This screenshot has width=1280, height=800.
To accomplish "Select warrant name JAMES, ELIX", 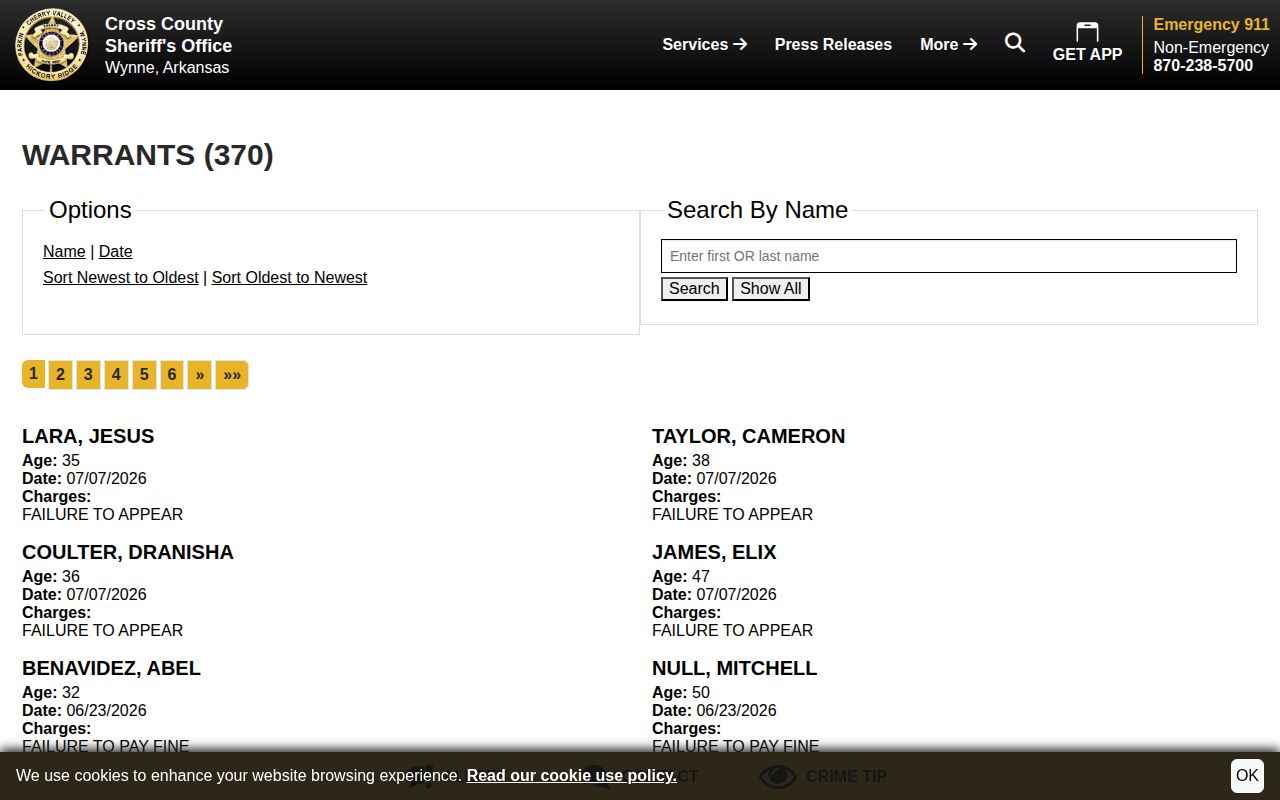I will (714, 552).
